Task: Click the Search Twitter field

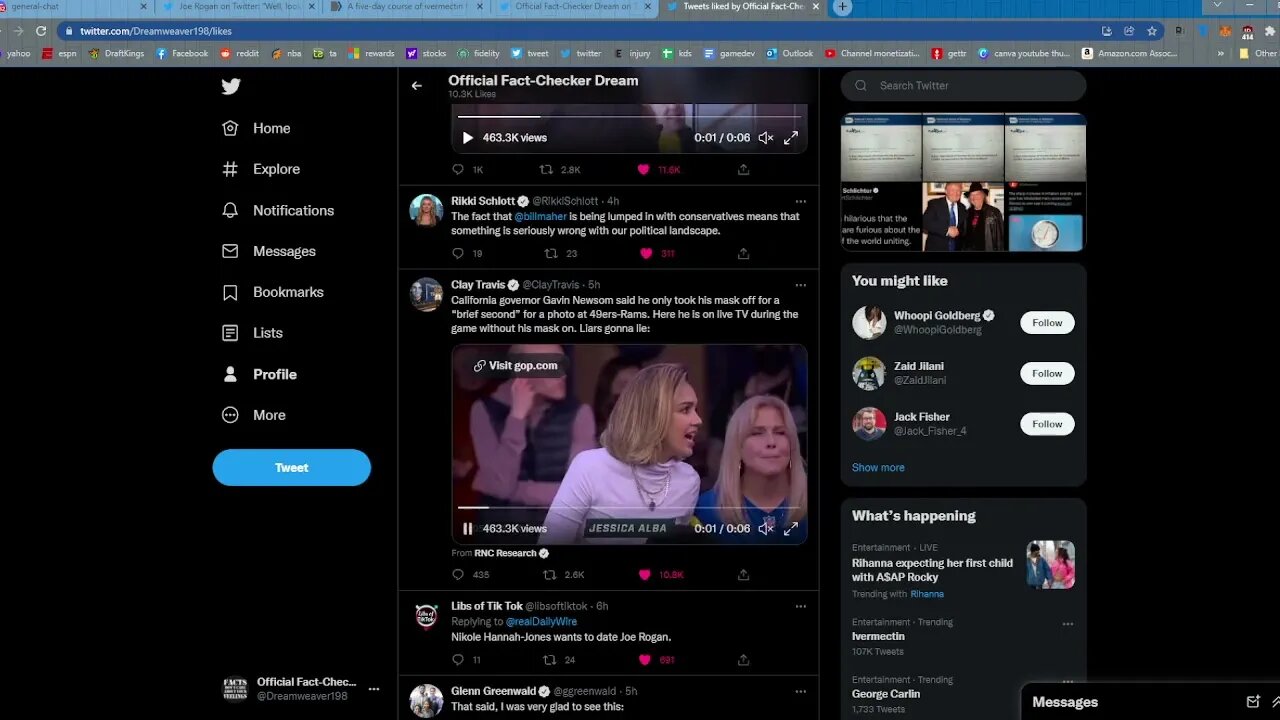Action: pos(963,86)
